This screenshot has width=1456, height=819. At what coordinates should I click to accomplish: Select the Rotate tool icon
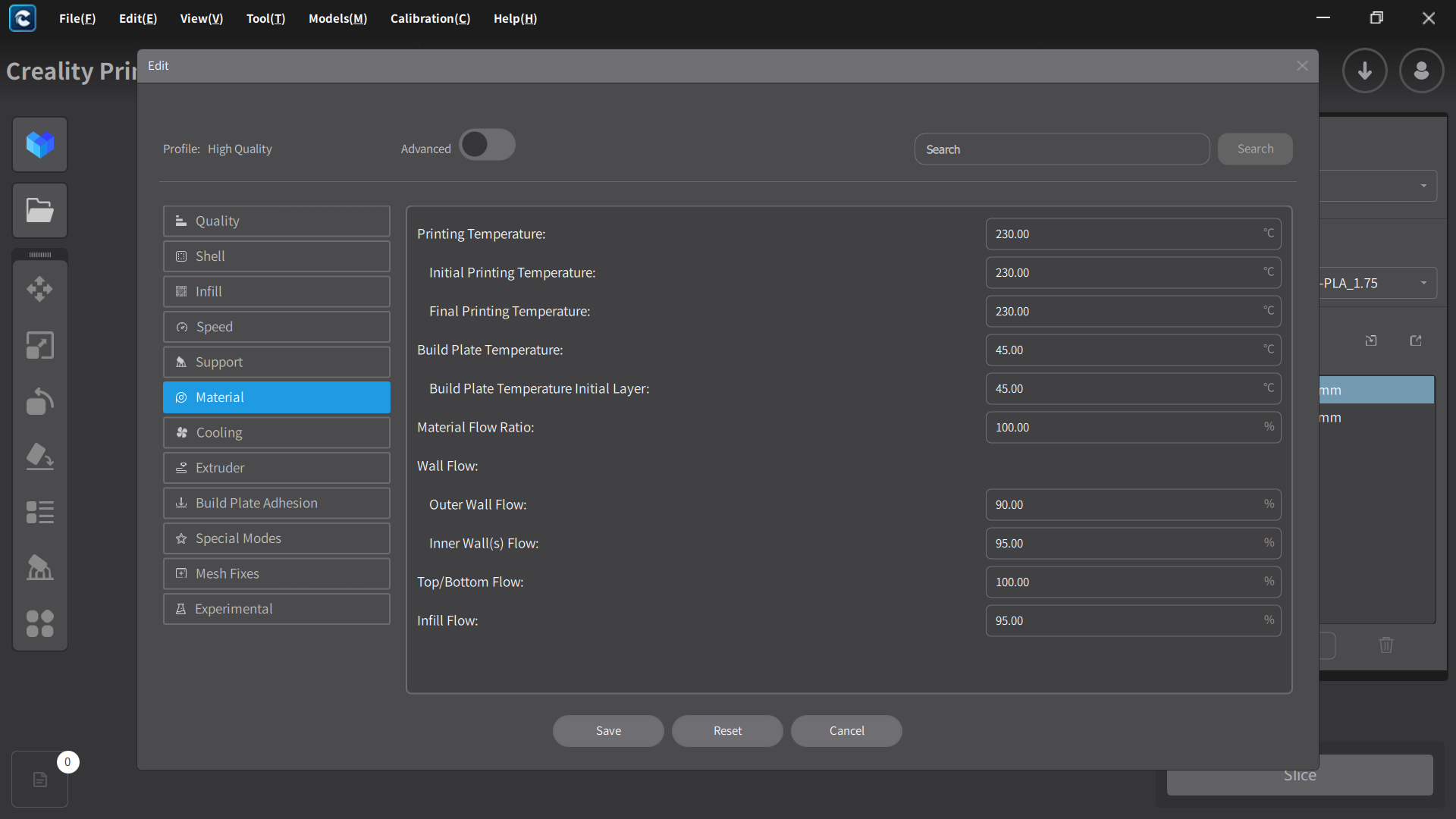point(40,401)
